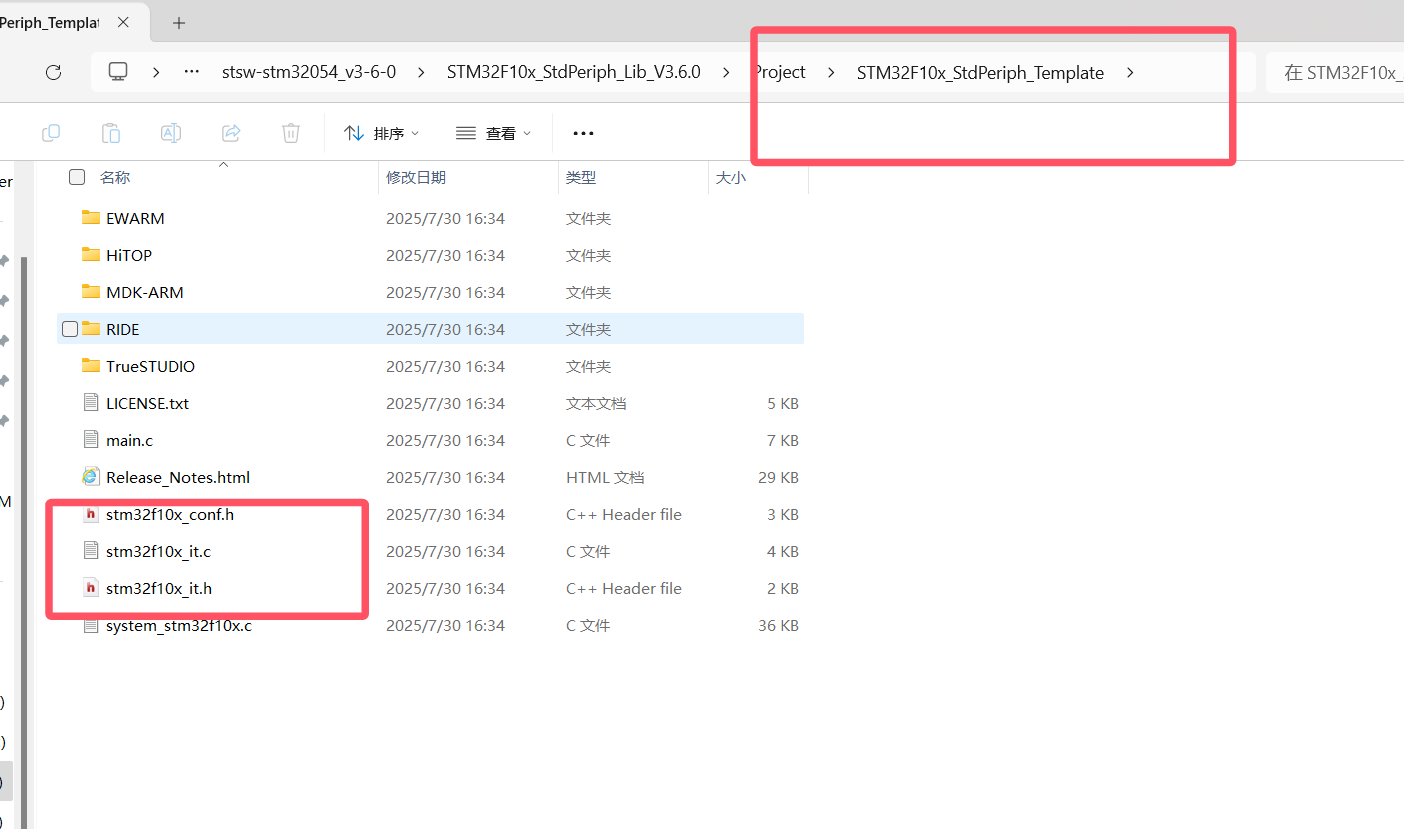The height and width of the screenshot is (829, 1404).
Task: Expand the chevron after stsw-stm32054_v3-6-0 breadcrumb
Action: tap(422, 72)
